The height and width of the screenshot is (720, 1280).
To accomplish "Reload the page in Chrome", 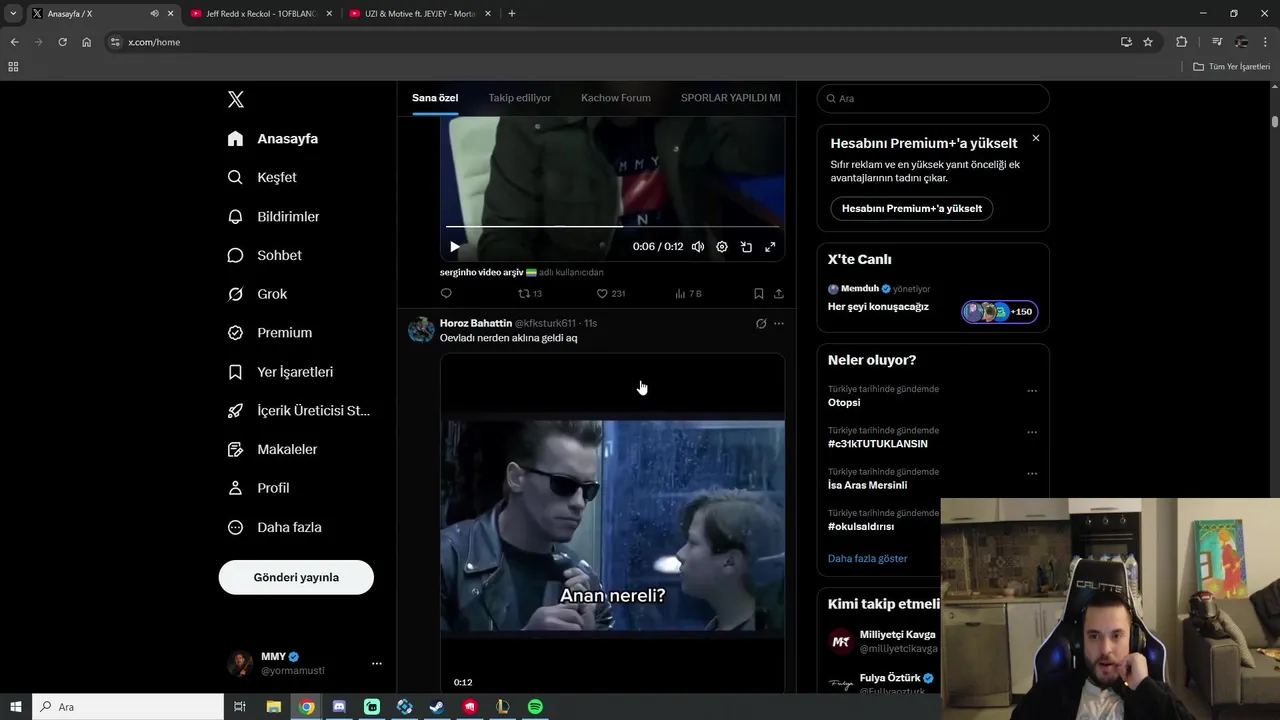I will point(62,42).
